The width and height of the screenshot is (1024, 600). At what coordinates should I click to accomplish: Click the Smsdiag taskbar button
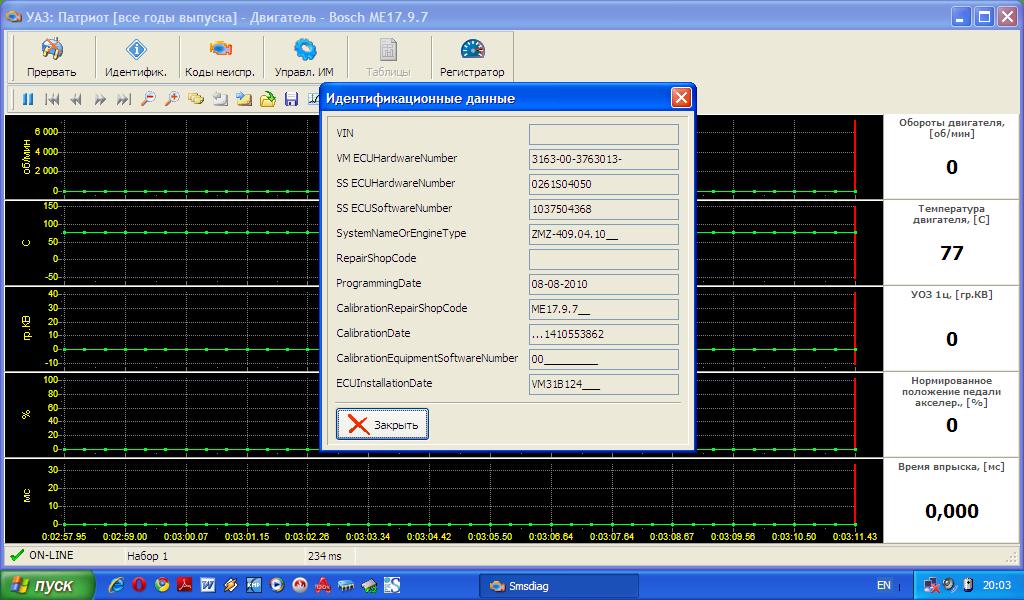tap(559, 586)
